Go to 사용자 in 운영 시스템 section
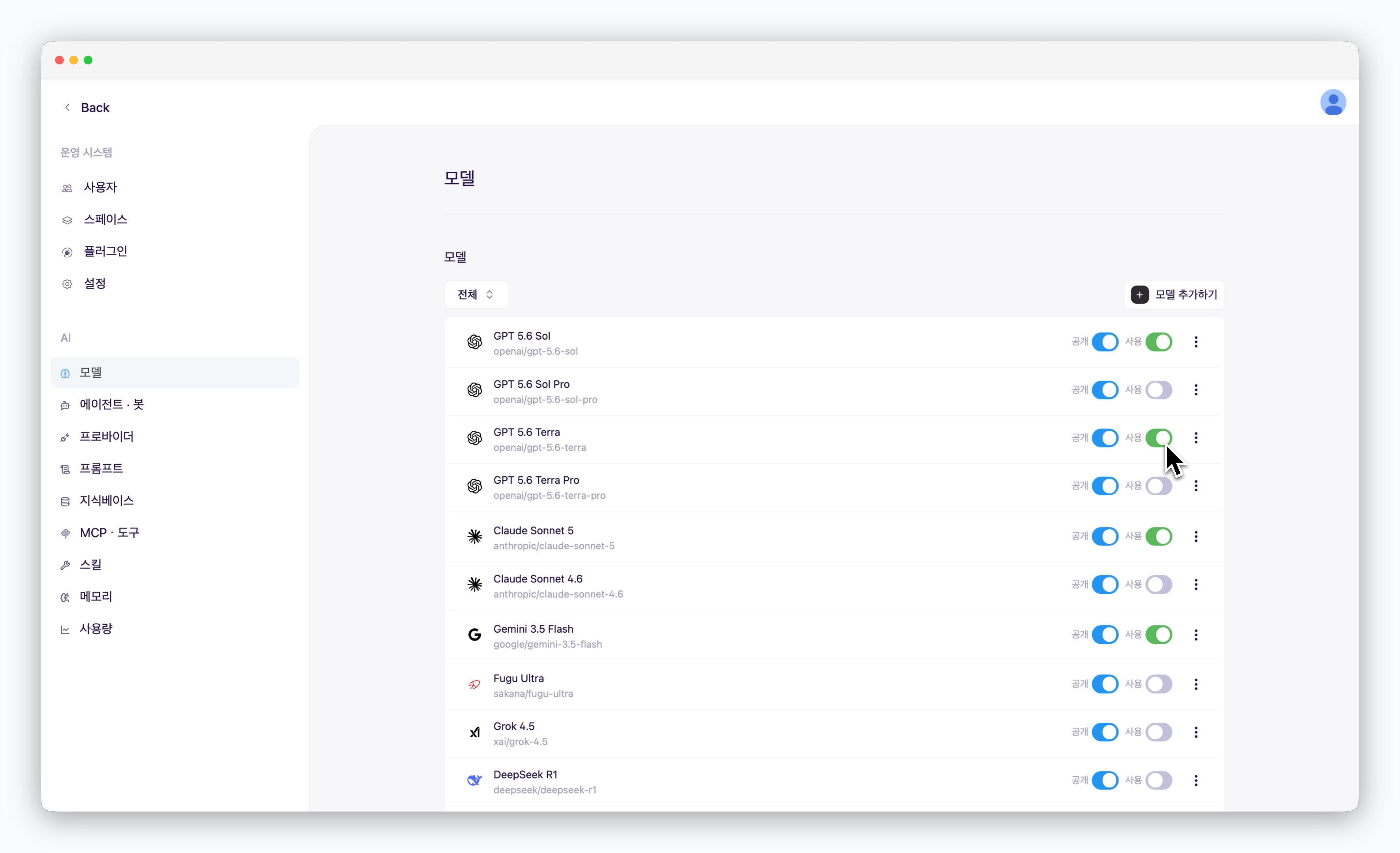Viewport: 1400px width, 853px height. 175,188
